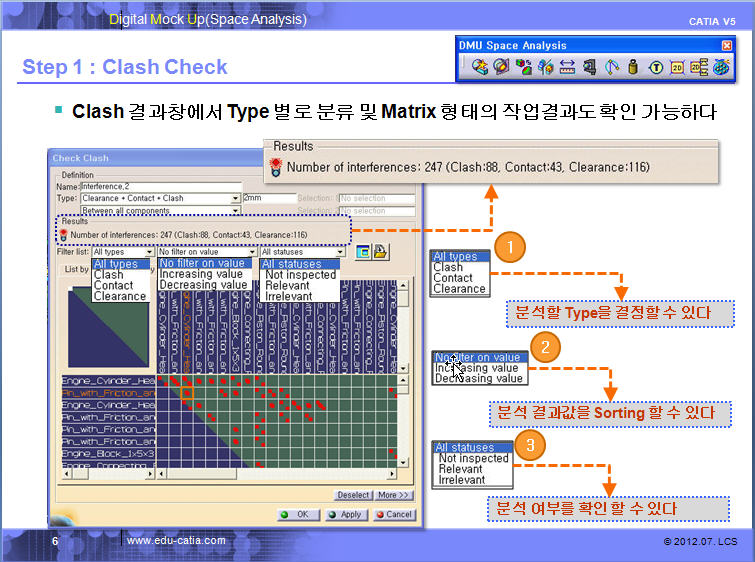
Task: Click the More >> button
Action: point(394,495)
